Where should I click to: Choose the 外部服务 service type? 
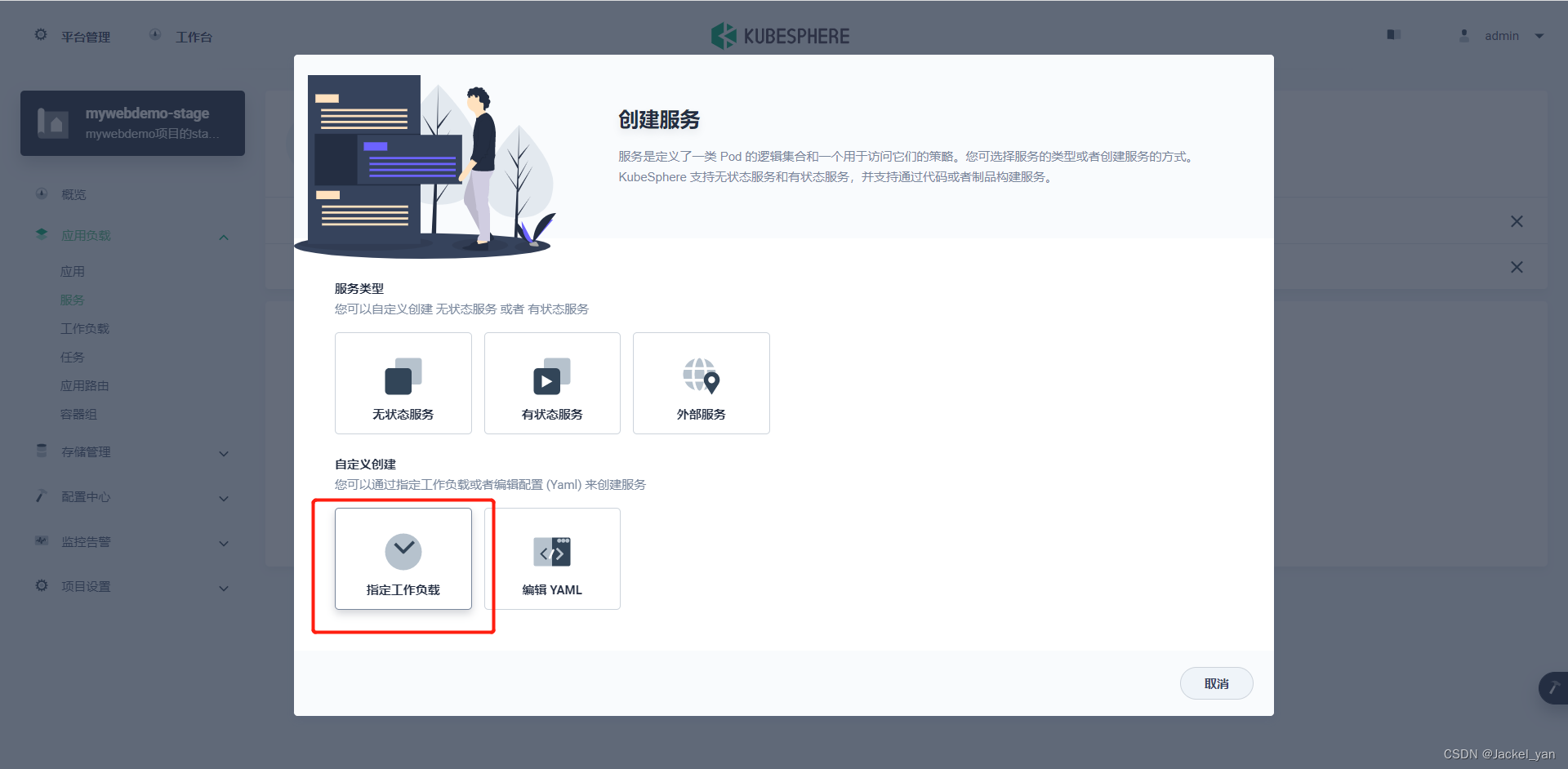tap(700, 383)
